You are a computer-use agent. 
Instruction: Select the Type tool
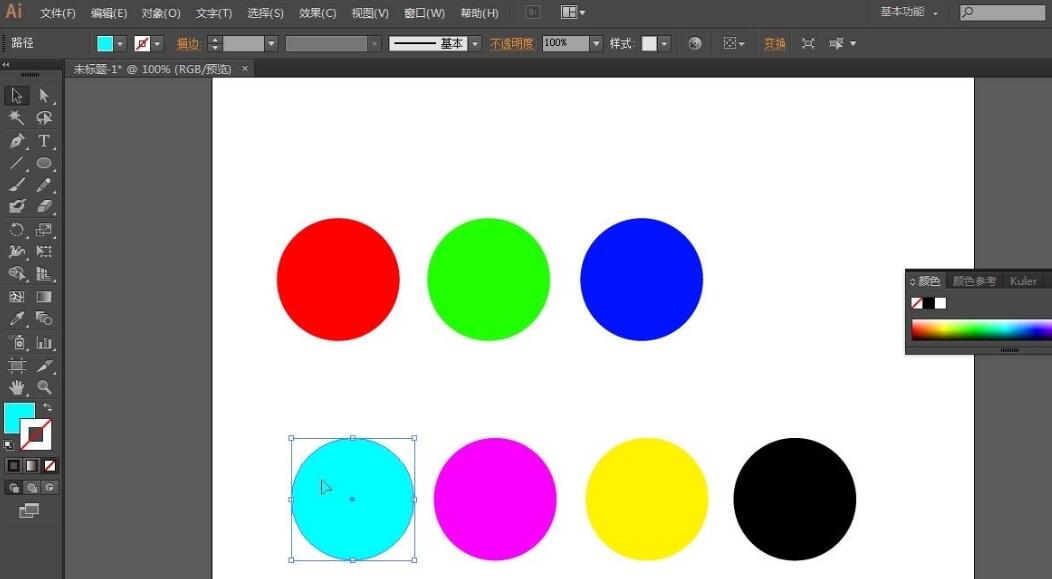pos(44,141)
